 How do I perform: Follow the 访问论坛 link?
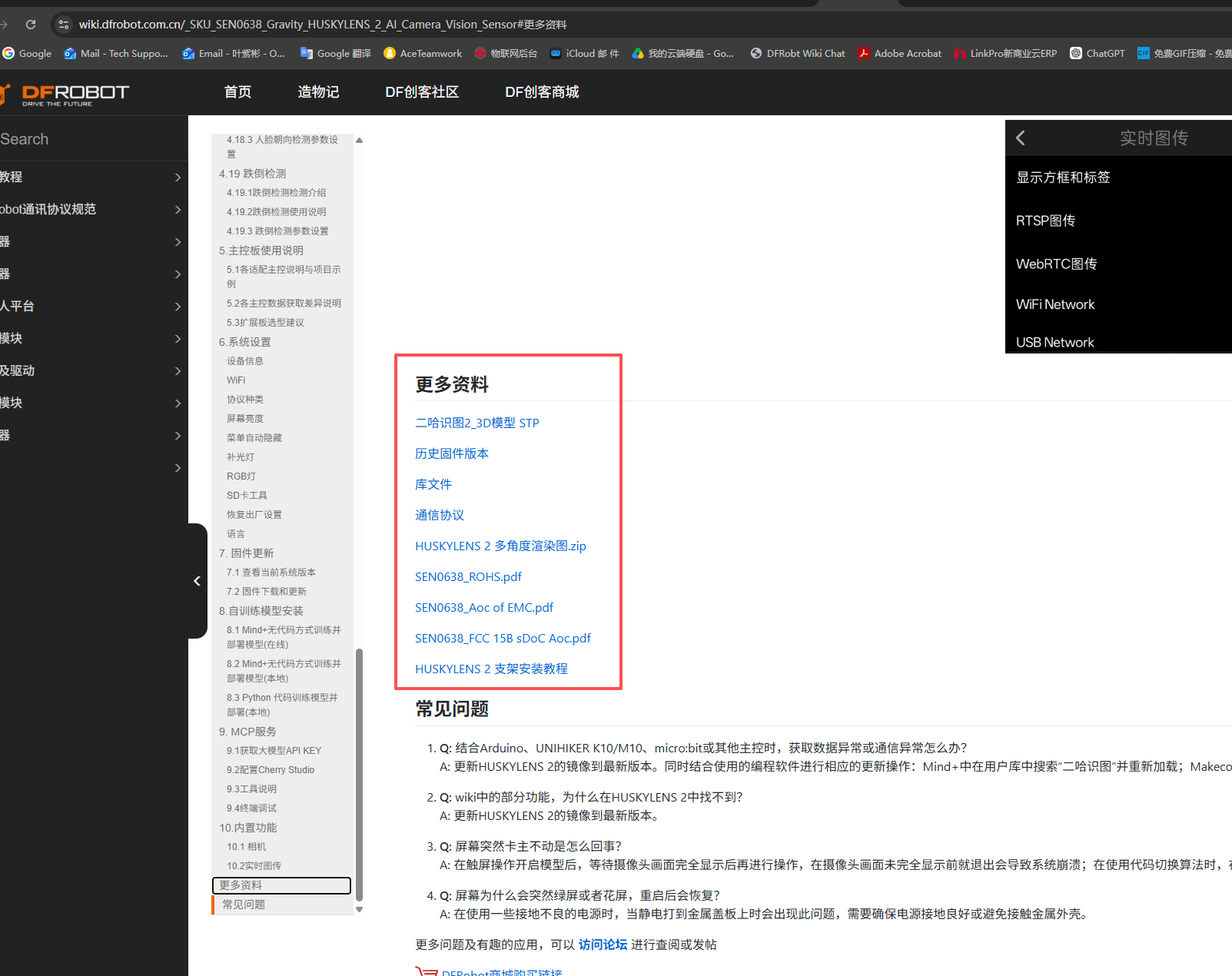[x=603, y=944]
